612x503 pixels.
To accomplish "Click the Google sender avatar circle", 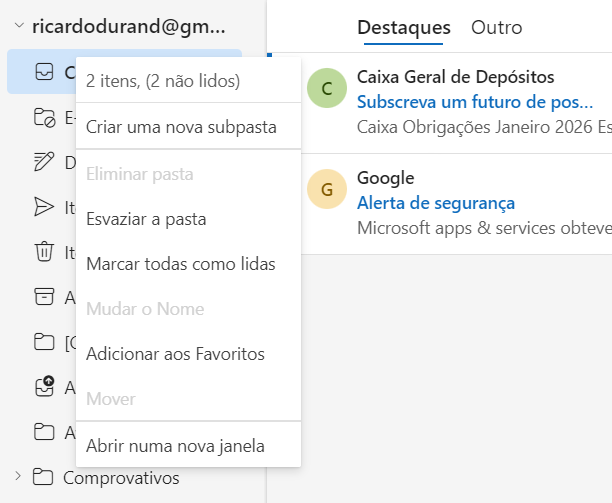I will coord(327,189).
